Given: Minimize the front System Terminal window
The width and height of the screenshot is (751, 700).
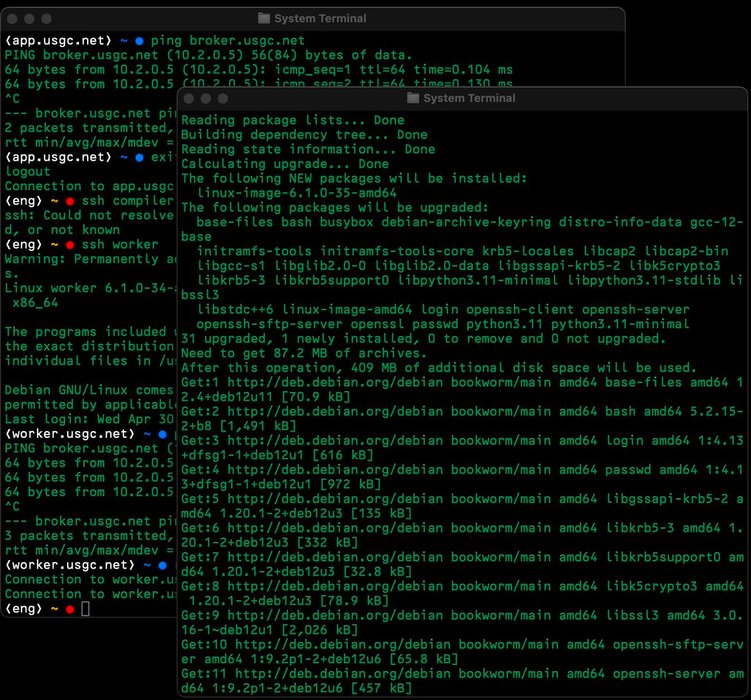Looking at the screenshot, I should point(206,99).
